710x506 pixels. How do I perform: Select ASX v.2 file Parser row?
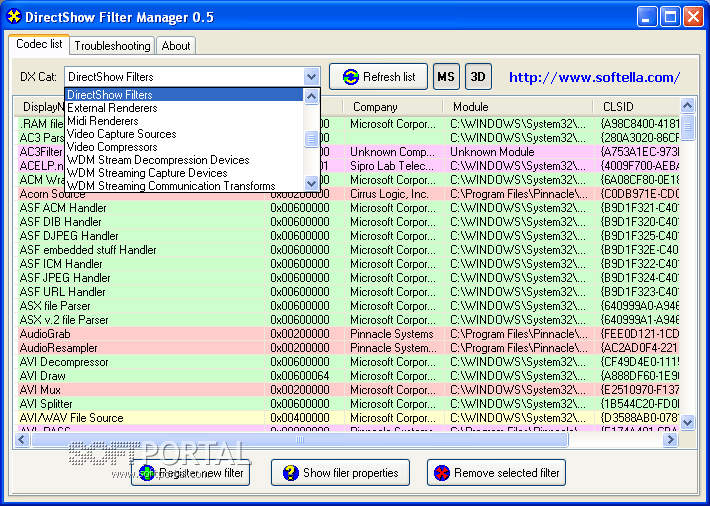pyautogui.click(x=347, y=320)
